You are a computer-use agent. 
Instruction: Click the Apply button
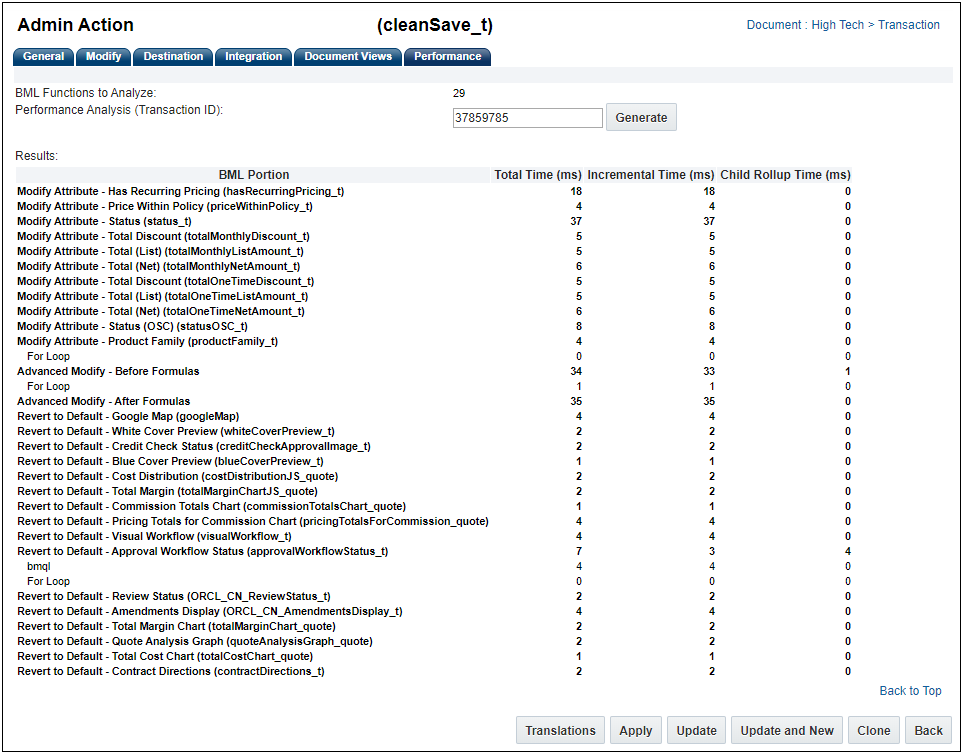point(635,730)
